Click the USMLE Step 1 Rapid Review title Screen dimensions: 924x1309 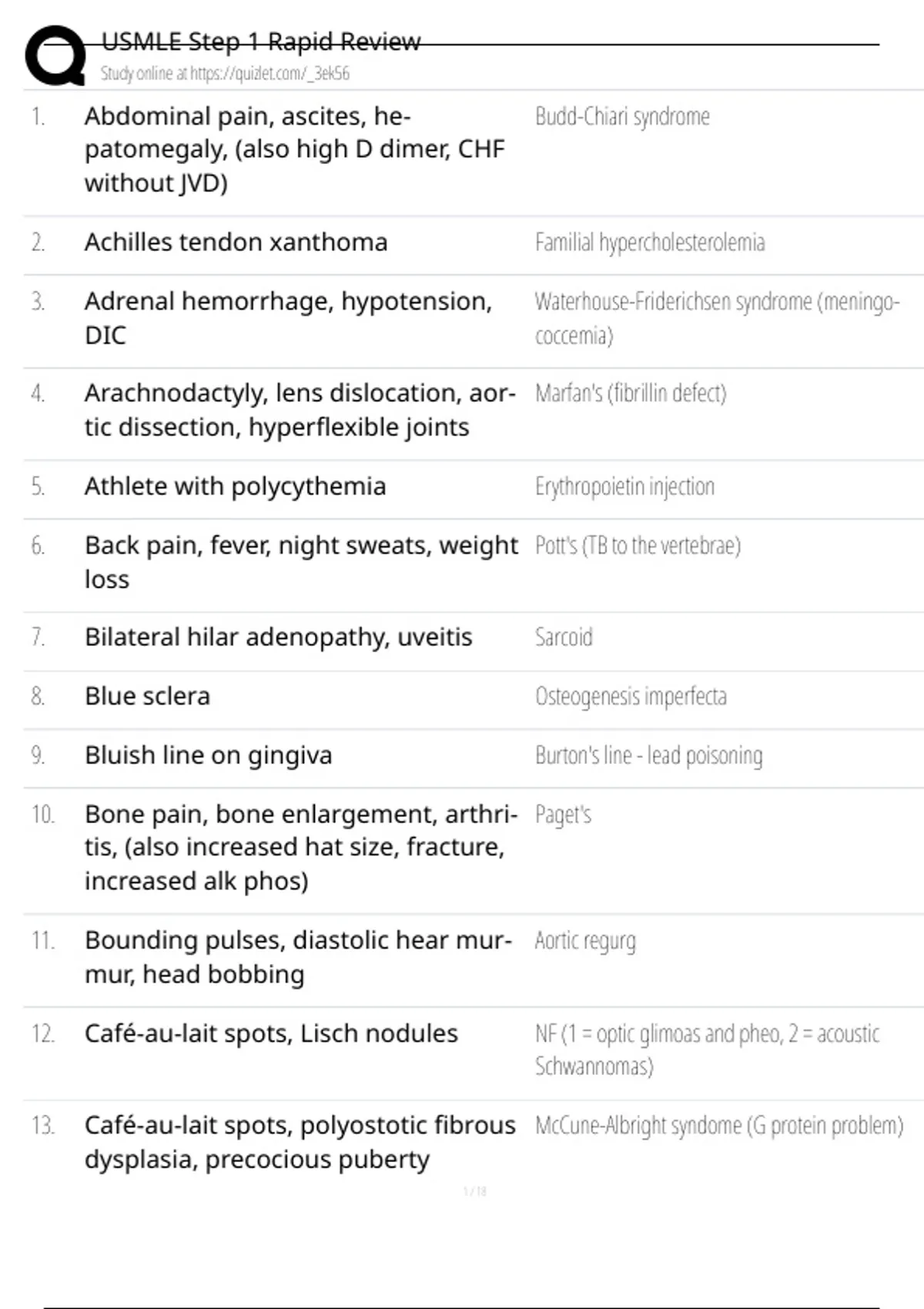261,42
